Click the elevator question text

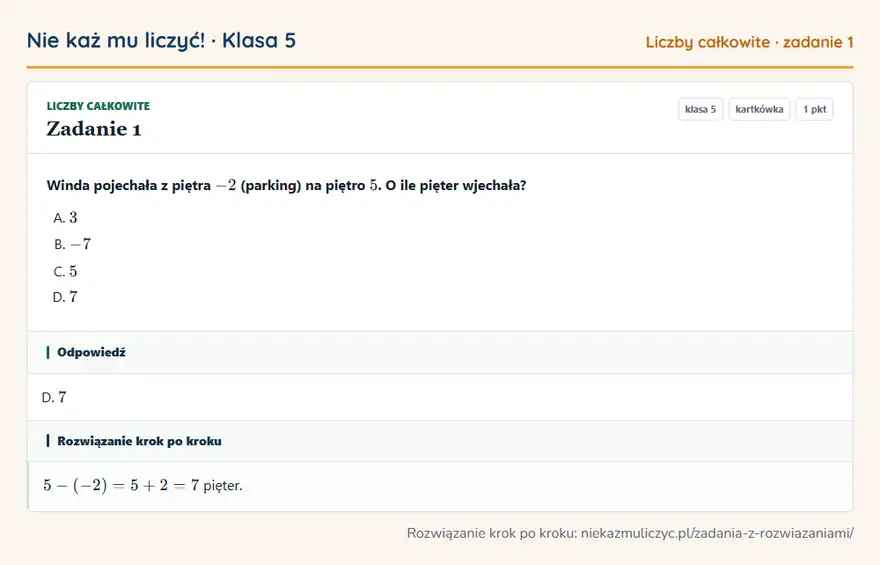click(x=286, y=185)
